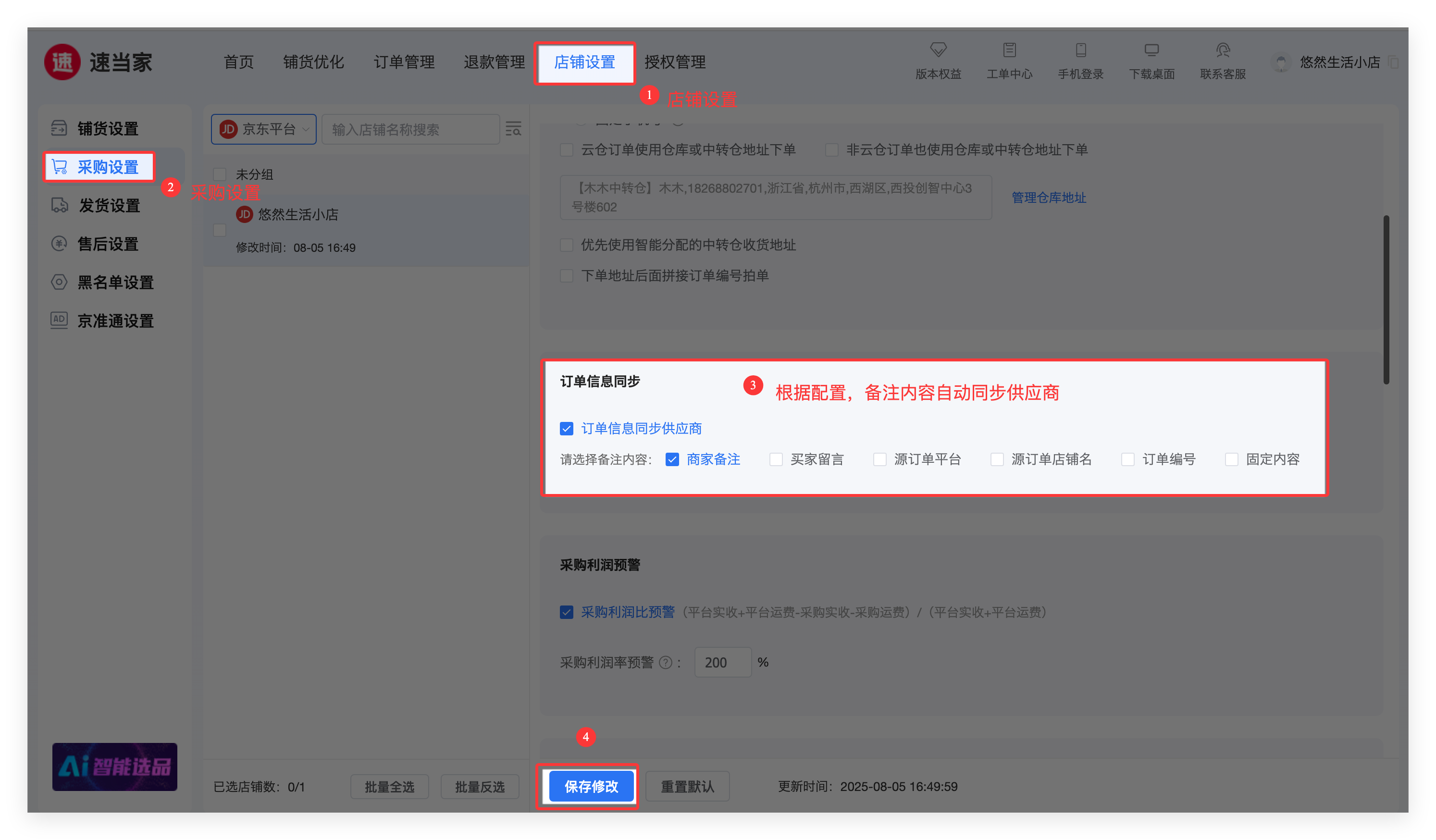Click the 手机登录 phone icon

(x=1080, y=50)
